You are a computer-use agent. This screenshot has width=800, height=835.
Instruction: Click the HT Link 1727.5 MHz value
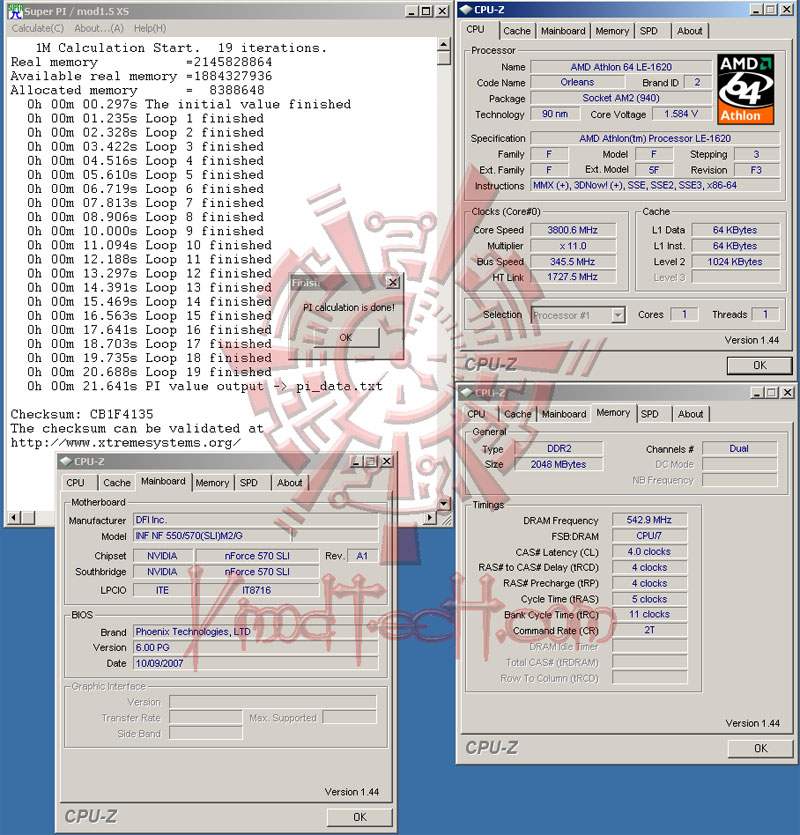tap(573, 277)
